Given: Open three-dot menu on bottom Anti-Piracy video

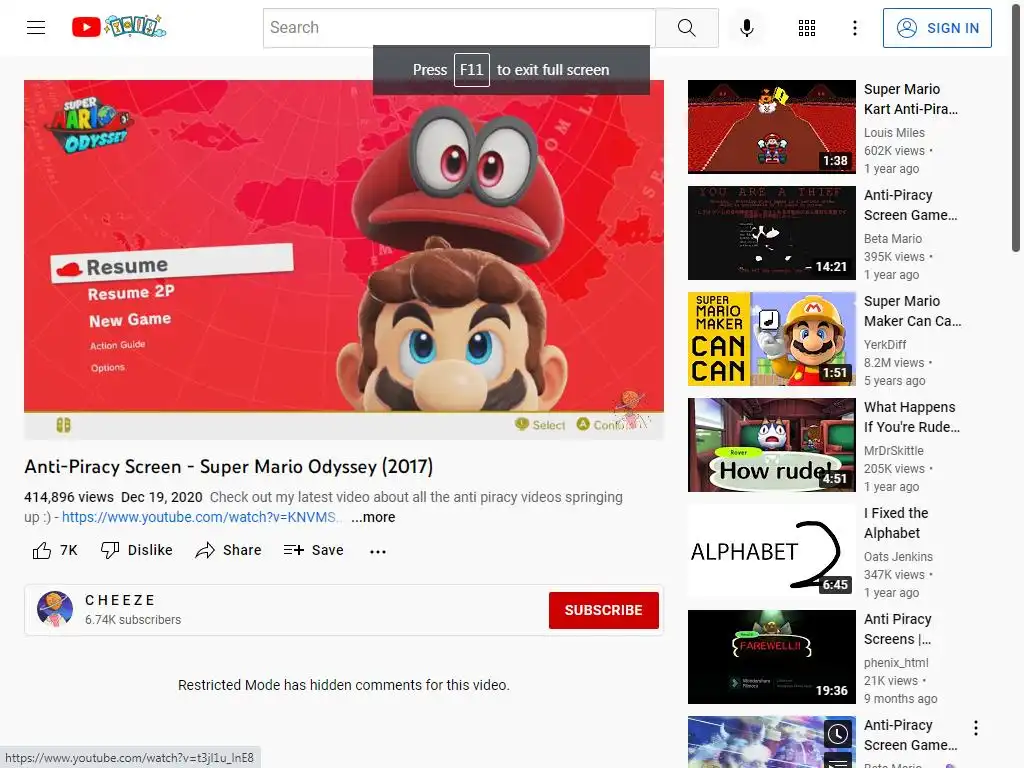Looking at the screenshot, I should (x=975, y=728).
